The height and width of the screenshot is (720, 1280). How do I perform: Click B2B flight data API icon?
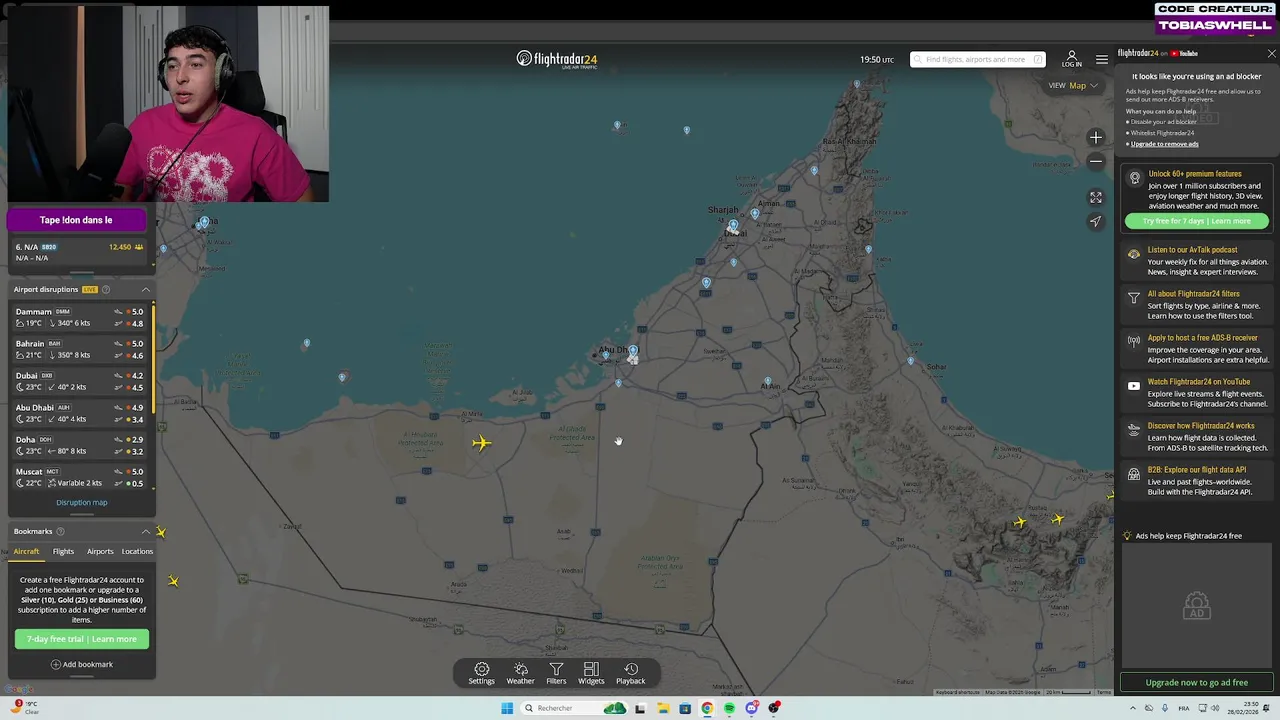coord(1133,474)
